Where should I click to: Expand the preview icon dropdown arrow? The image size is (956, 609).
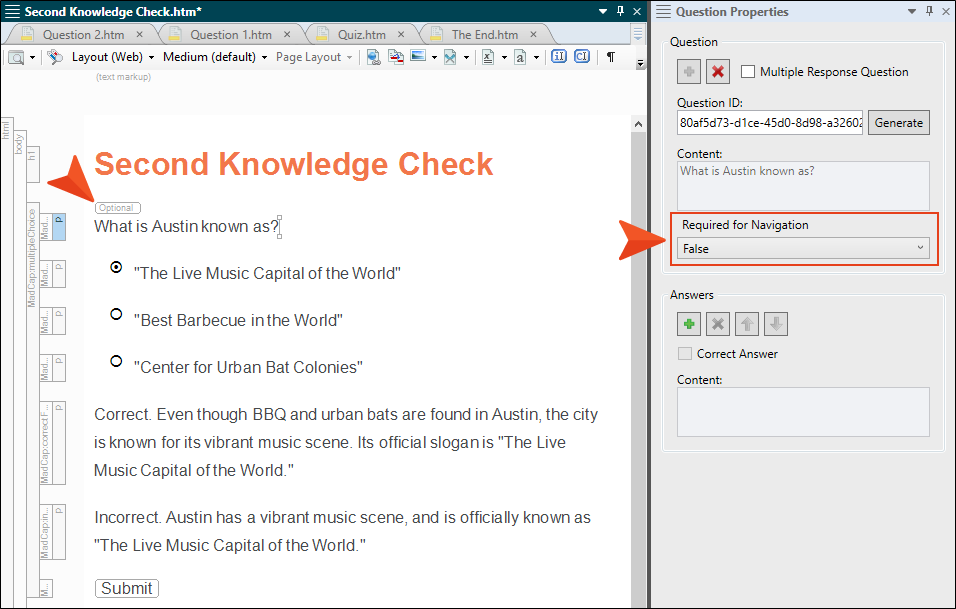[33, 58]
